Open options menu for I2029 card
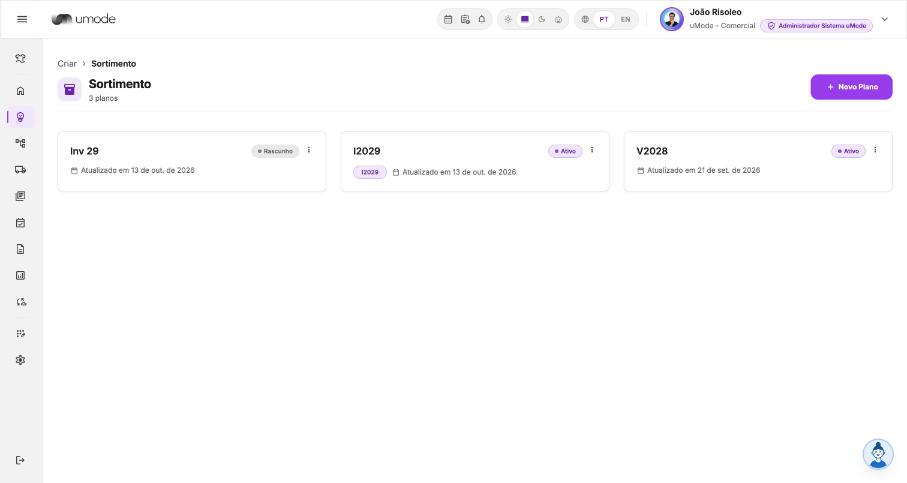907x483 pixels. [x=592, y=150]
